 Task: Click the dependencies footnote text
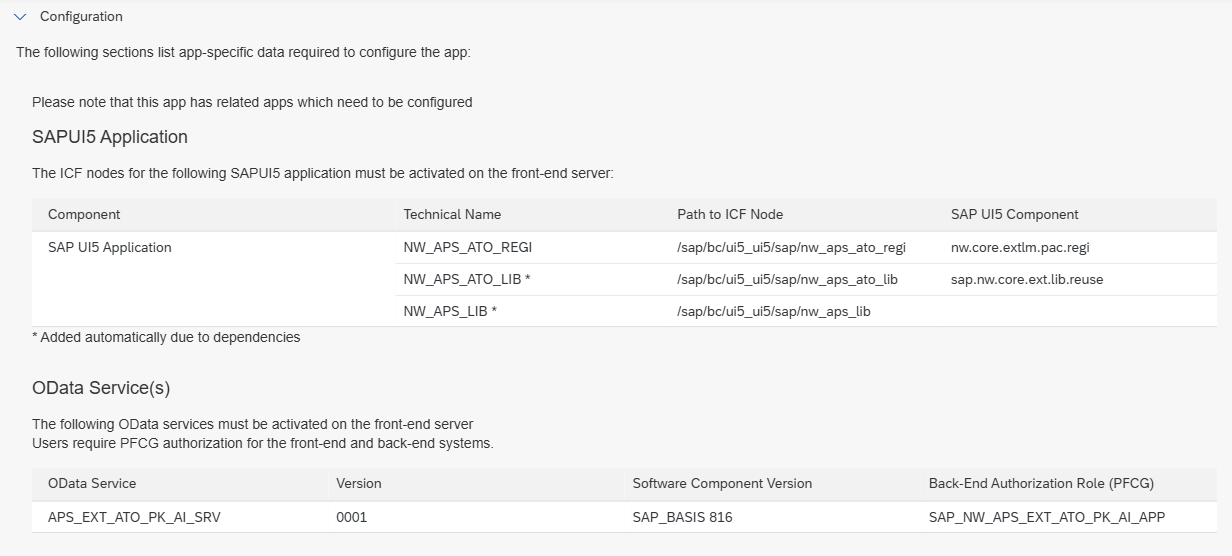pos(166,337)
